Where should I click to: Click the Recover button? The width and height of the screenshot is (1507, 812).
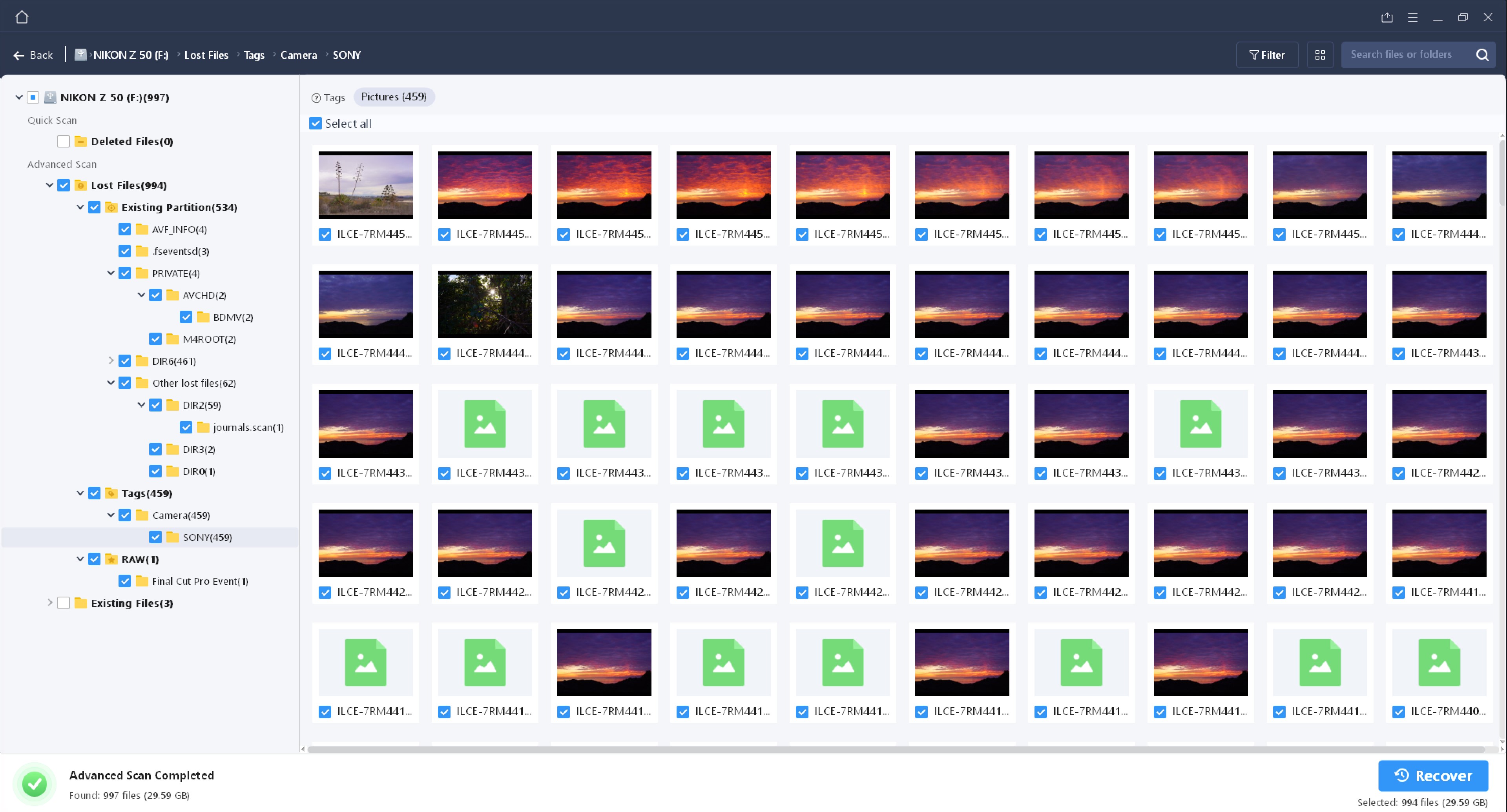1433,775
